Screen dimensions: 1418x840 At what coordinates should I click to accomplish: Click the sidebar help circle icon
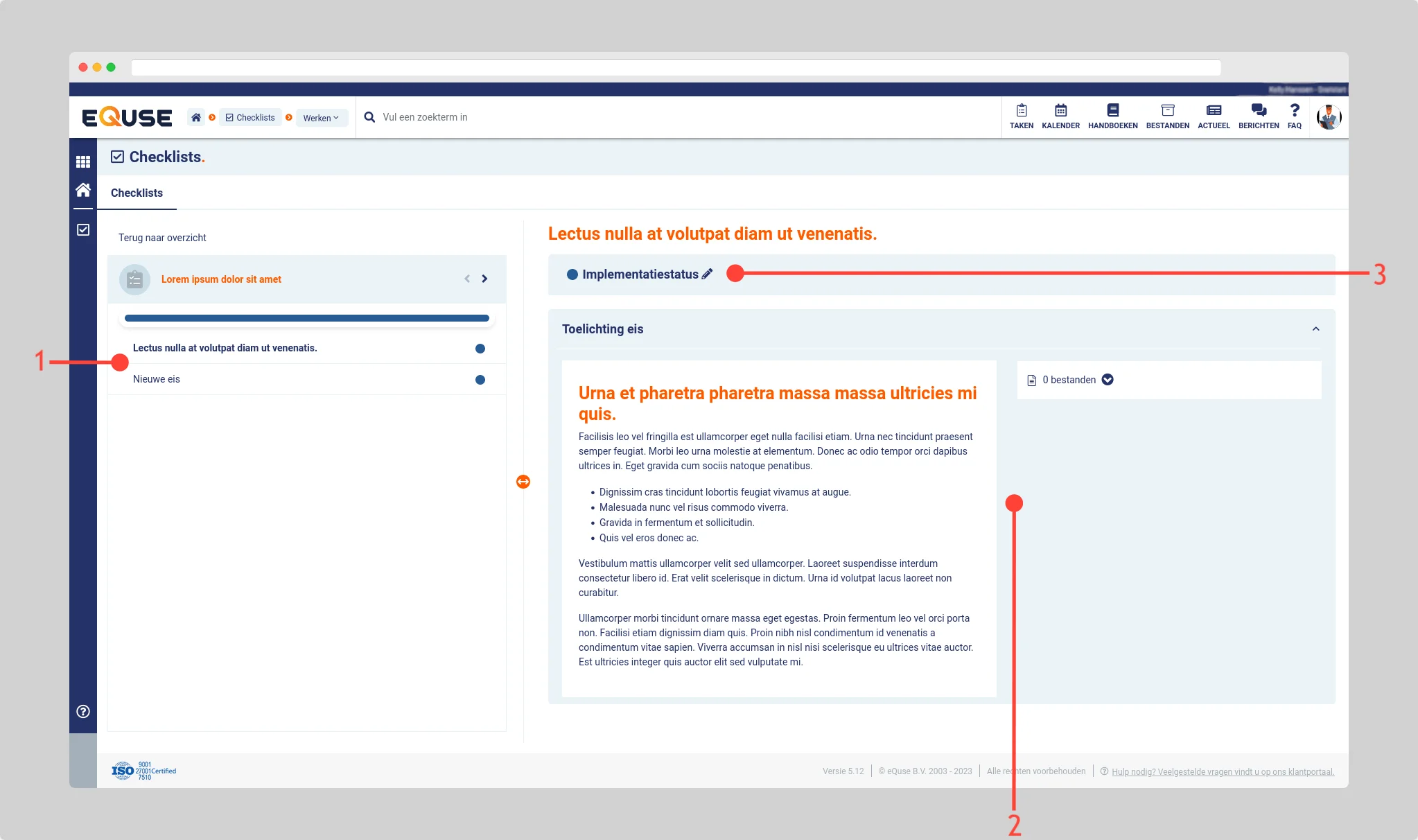pyautogui.click(x=83, y=712)
